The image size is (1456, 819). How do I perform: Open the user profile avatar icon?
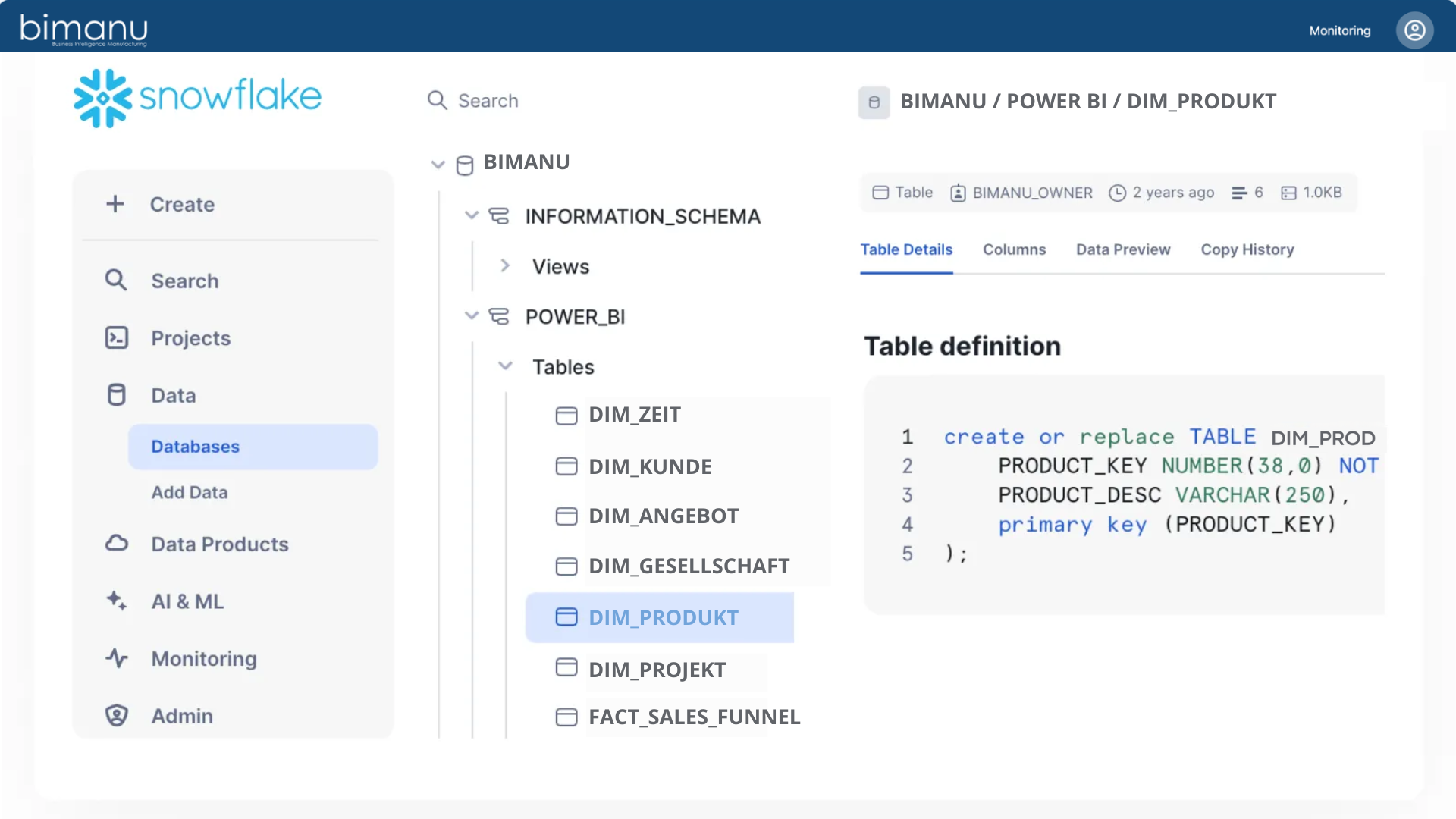point(1414,30)
